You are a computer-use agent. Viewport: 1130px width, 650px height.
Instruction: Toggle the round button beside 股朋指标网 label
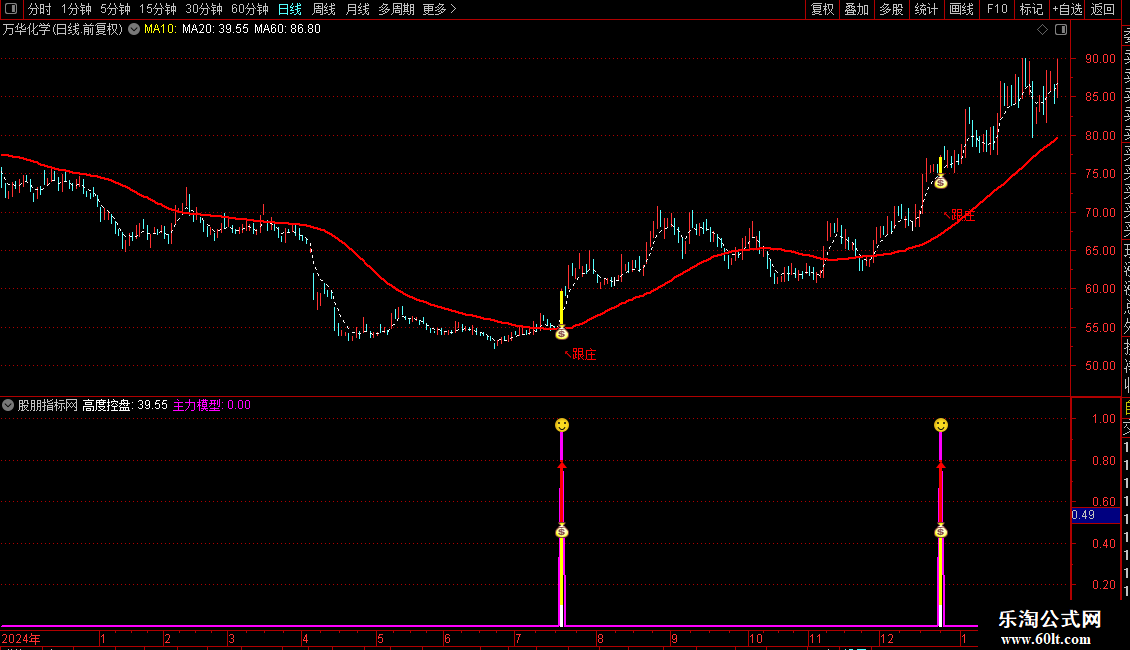8,405
